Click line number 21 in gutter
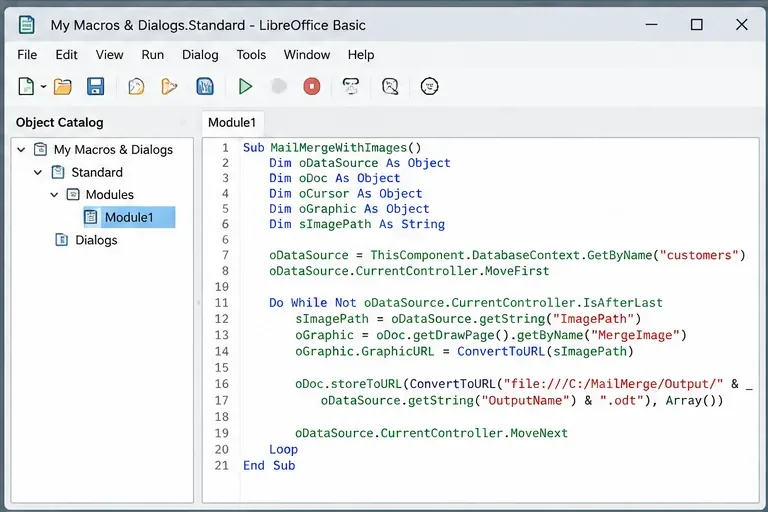 [221, 465]
